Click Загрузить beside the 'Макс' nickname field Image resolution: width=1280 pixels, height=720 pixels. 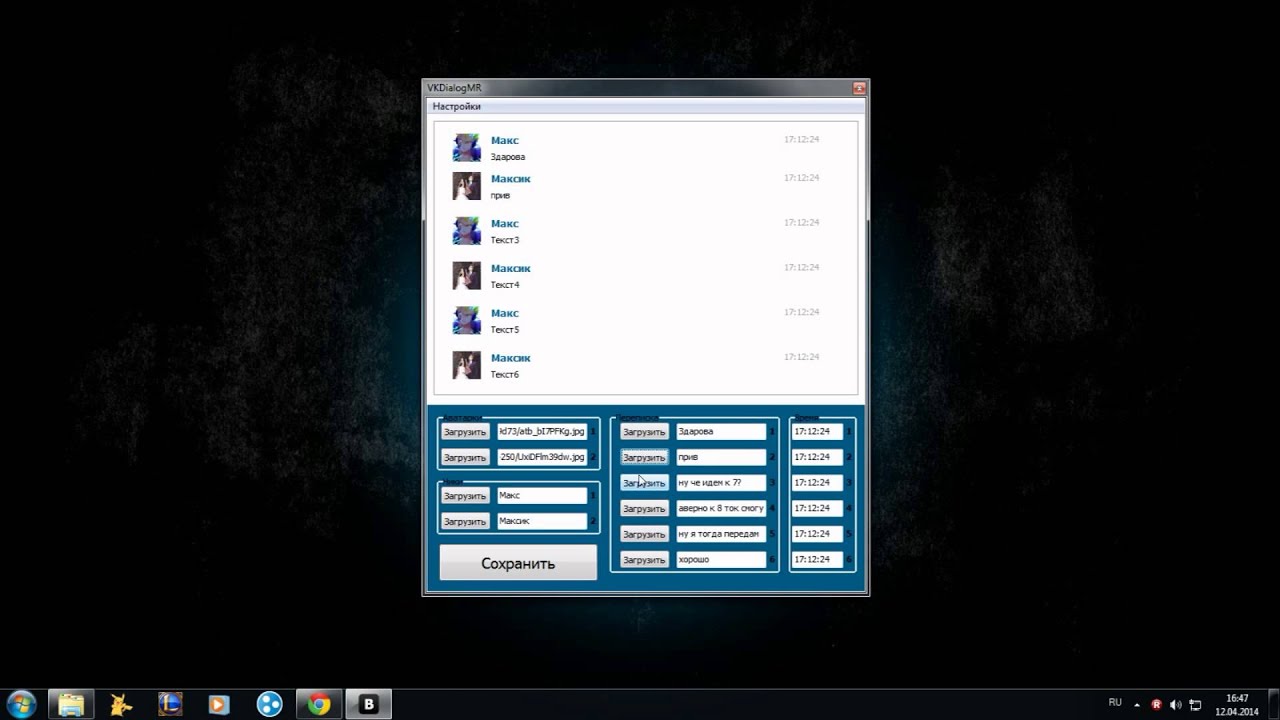(465, 496)
